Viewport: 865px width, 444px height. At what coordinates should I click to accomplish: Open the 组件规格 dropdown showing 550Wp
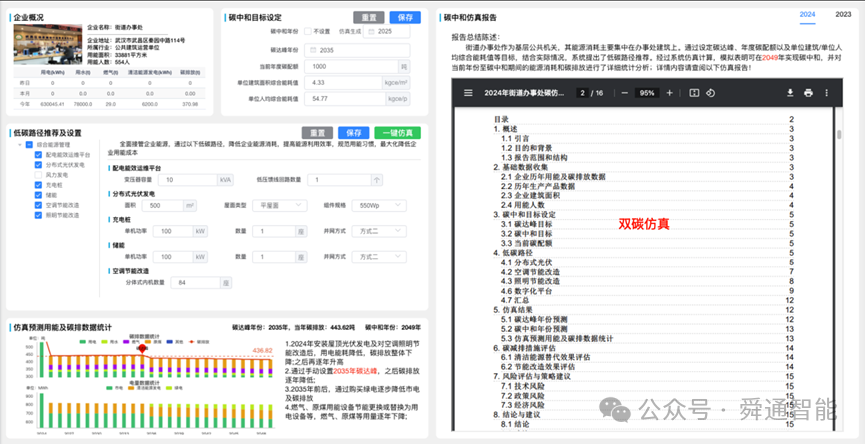pos(379,205)
